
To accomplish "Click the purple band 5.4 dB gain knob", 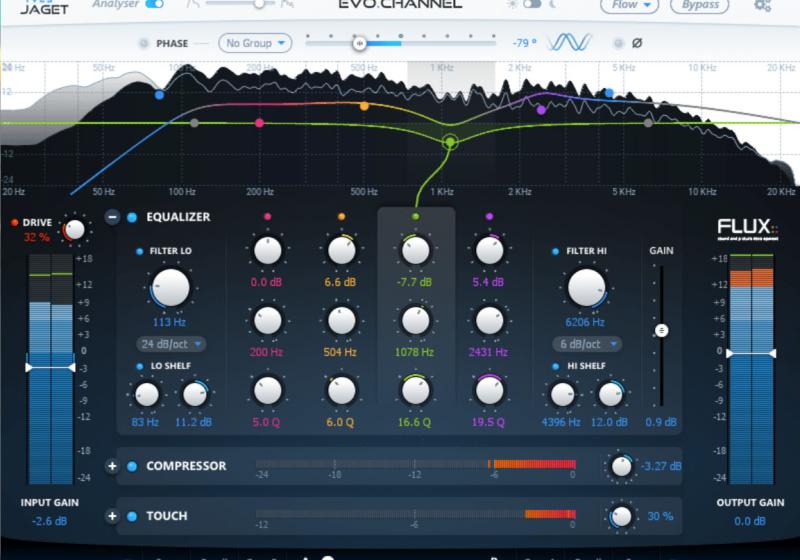I will point(489,250).
